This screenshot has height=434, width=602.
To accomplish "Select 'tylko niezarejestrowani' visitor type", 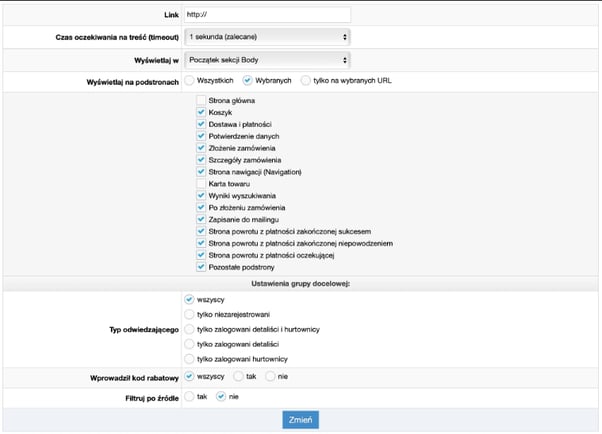I will (190, 314).
